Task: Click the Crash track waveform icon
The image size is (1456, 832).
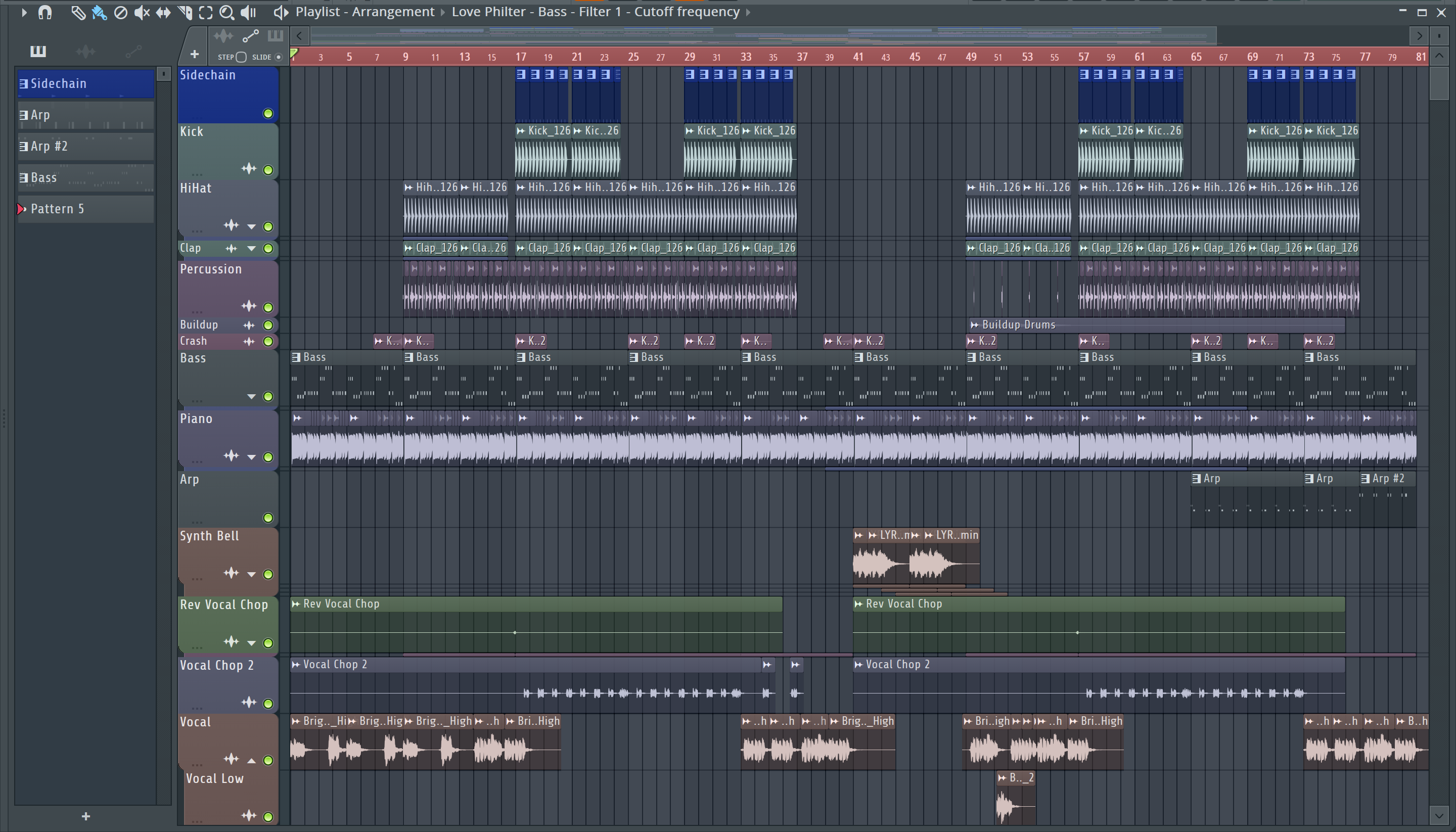Action: point(249,341)
